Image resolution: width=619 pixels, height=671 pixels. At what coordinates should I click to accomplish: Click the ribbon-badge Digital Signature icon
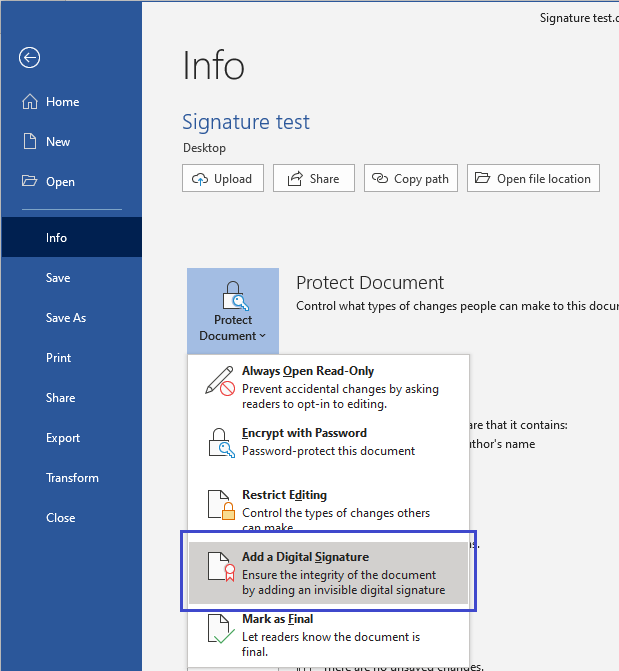(x=221, y=567)
